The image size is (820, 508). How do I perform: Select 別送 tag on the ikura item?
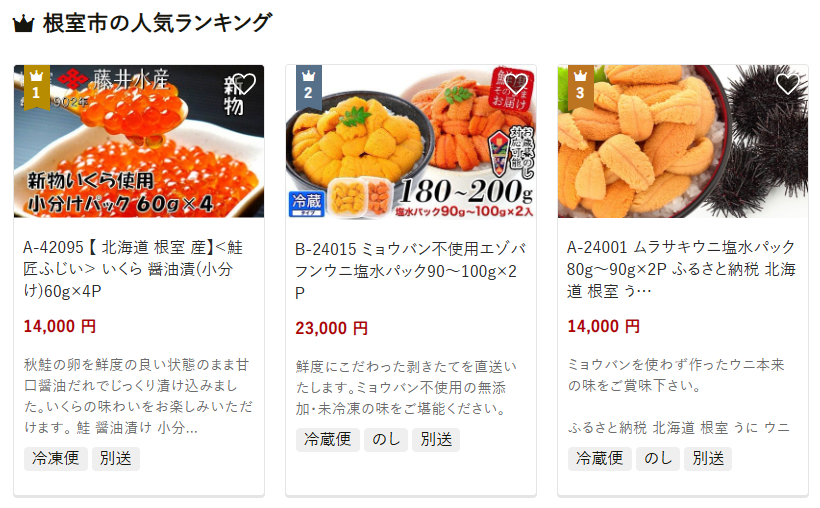pos(116,459)
